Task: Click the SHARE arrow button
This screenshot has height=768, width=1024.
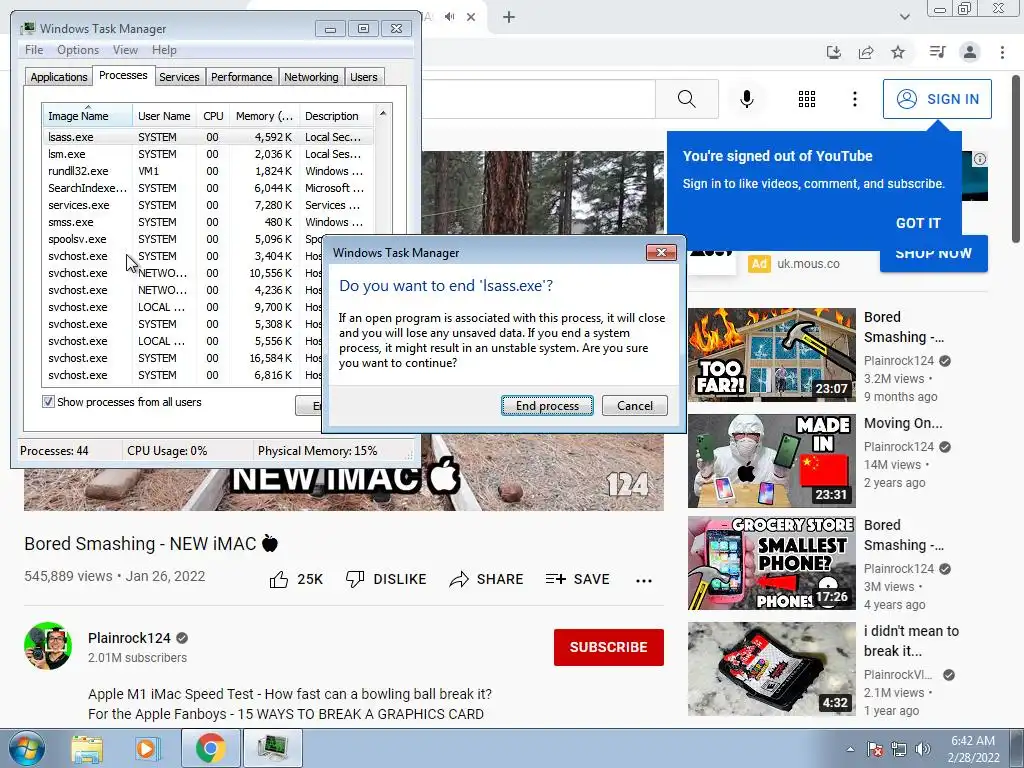Action: (x=486, y=579)
